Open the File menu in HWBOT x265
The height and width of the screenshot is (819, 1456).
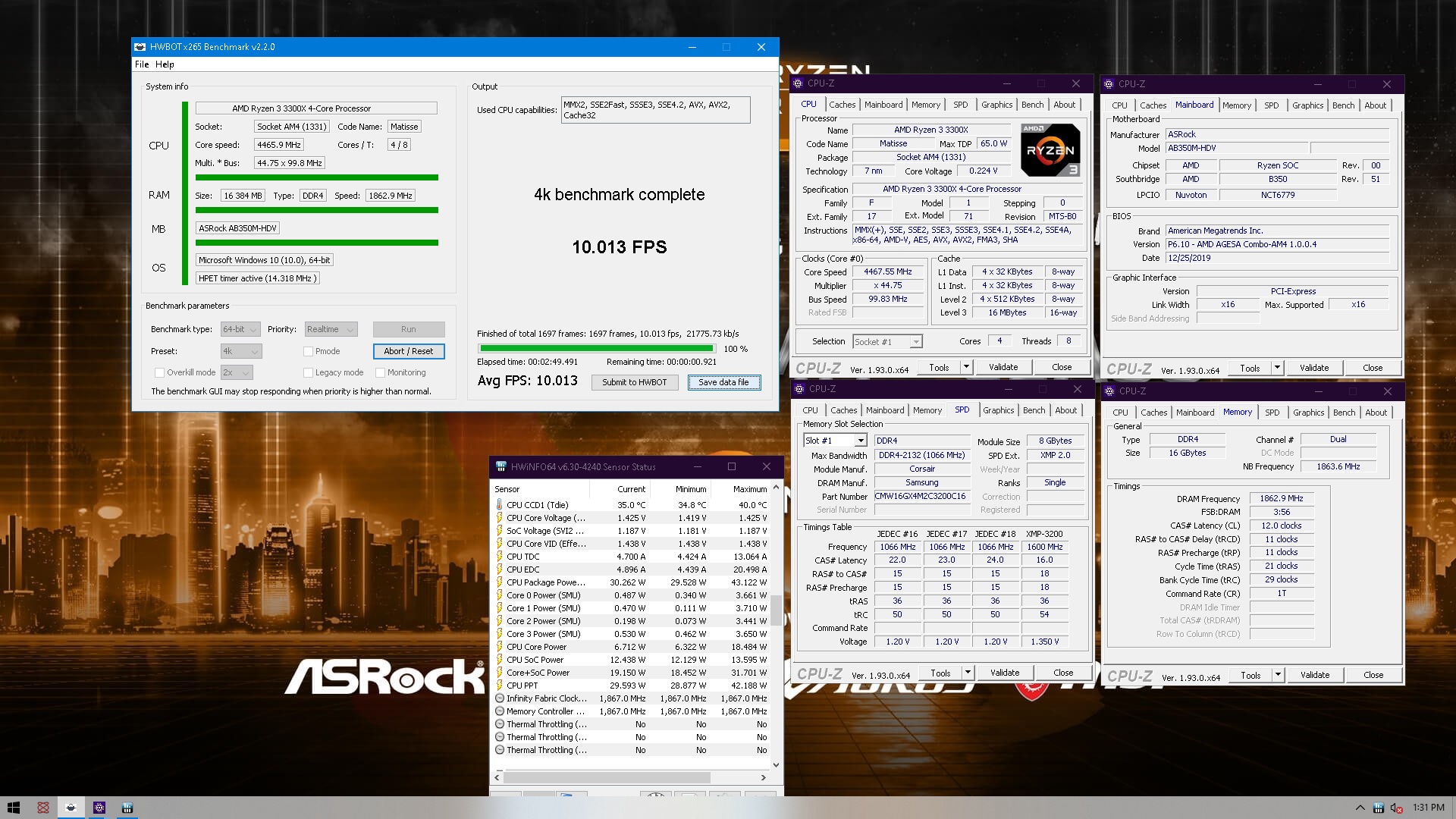142,64
